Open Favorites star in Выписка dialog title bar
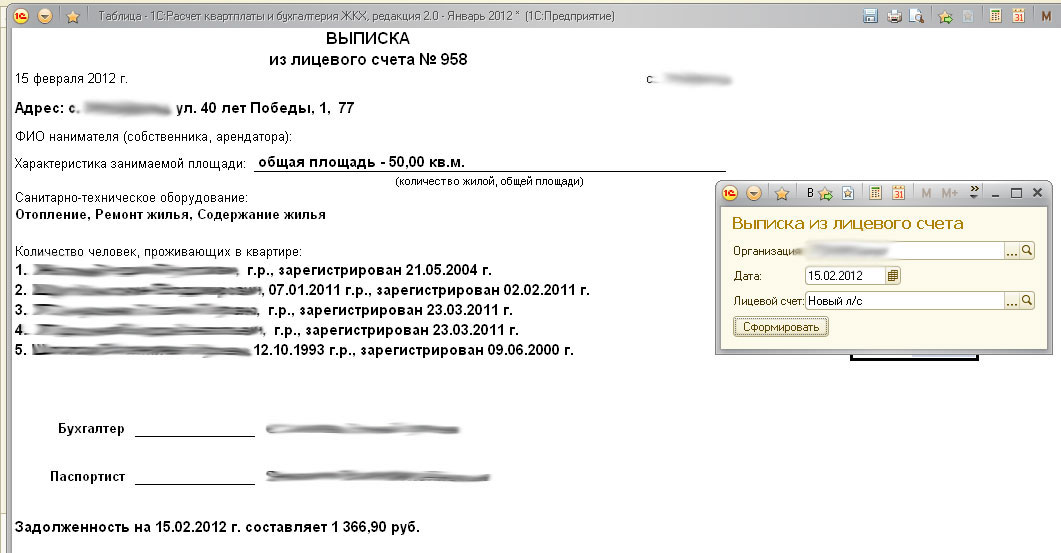 pyautogui.click(x=782, y=194)
